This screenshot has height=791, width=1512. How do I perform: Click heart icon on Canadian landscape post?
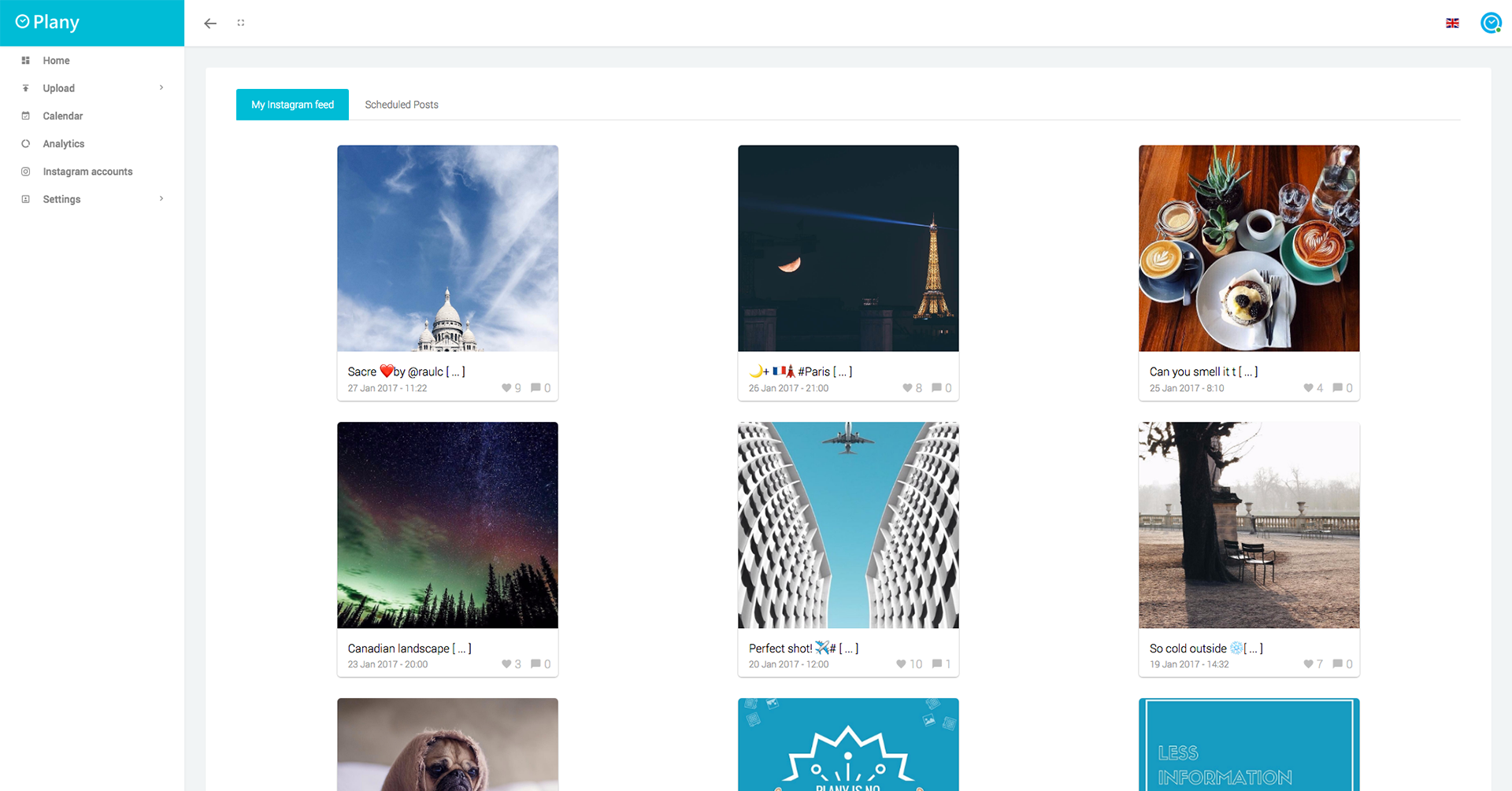click(506, 664)
